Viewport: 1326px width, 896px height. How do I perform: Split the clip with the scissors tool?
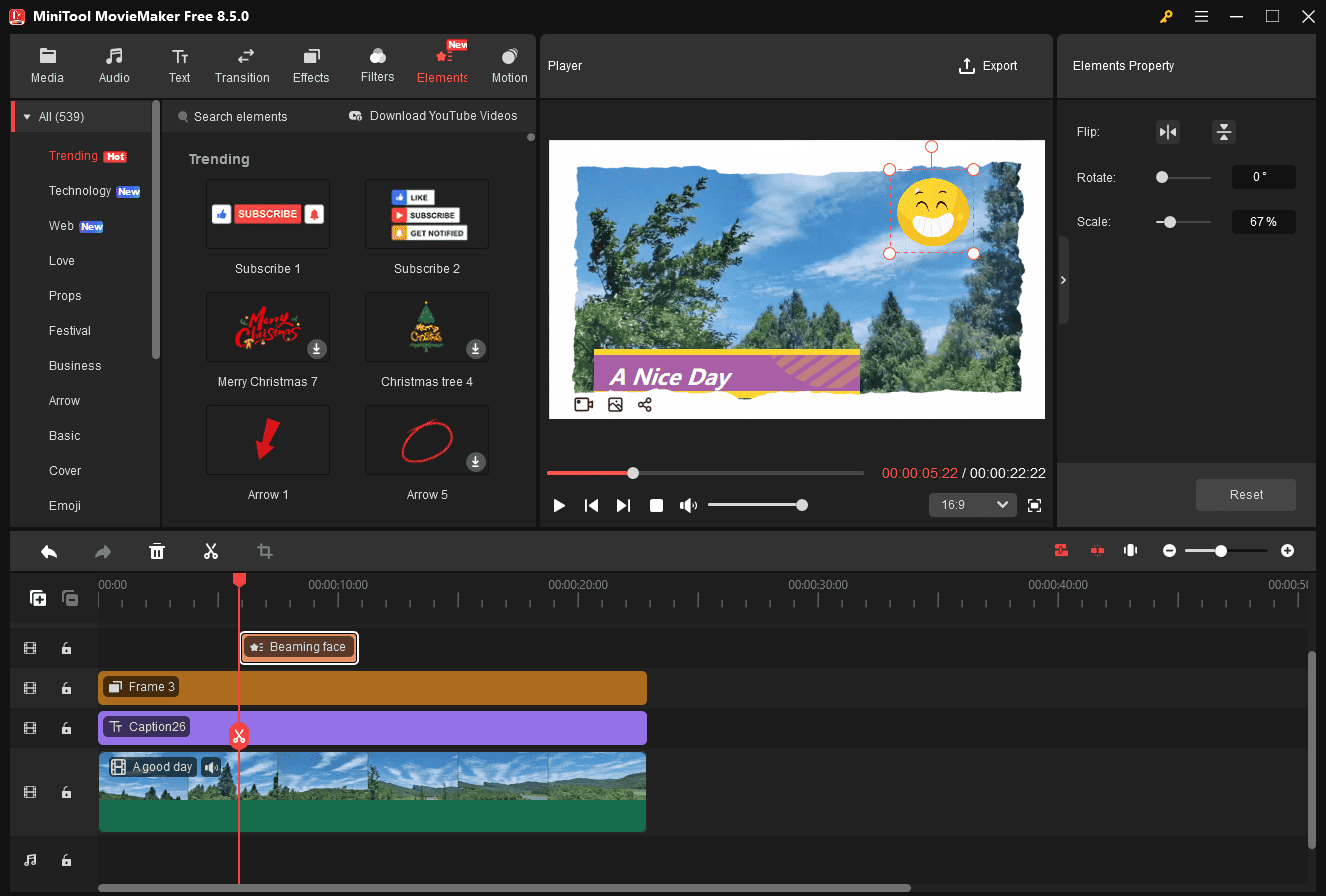click(211, 551)
